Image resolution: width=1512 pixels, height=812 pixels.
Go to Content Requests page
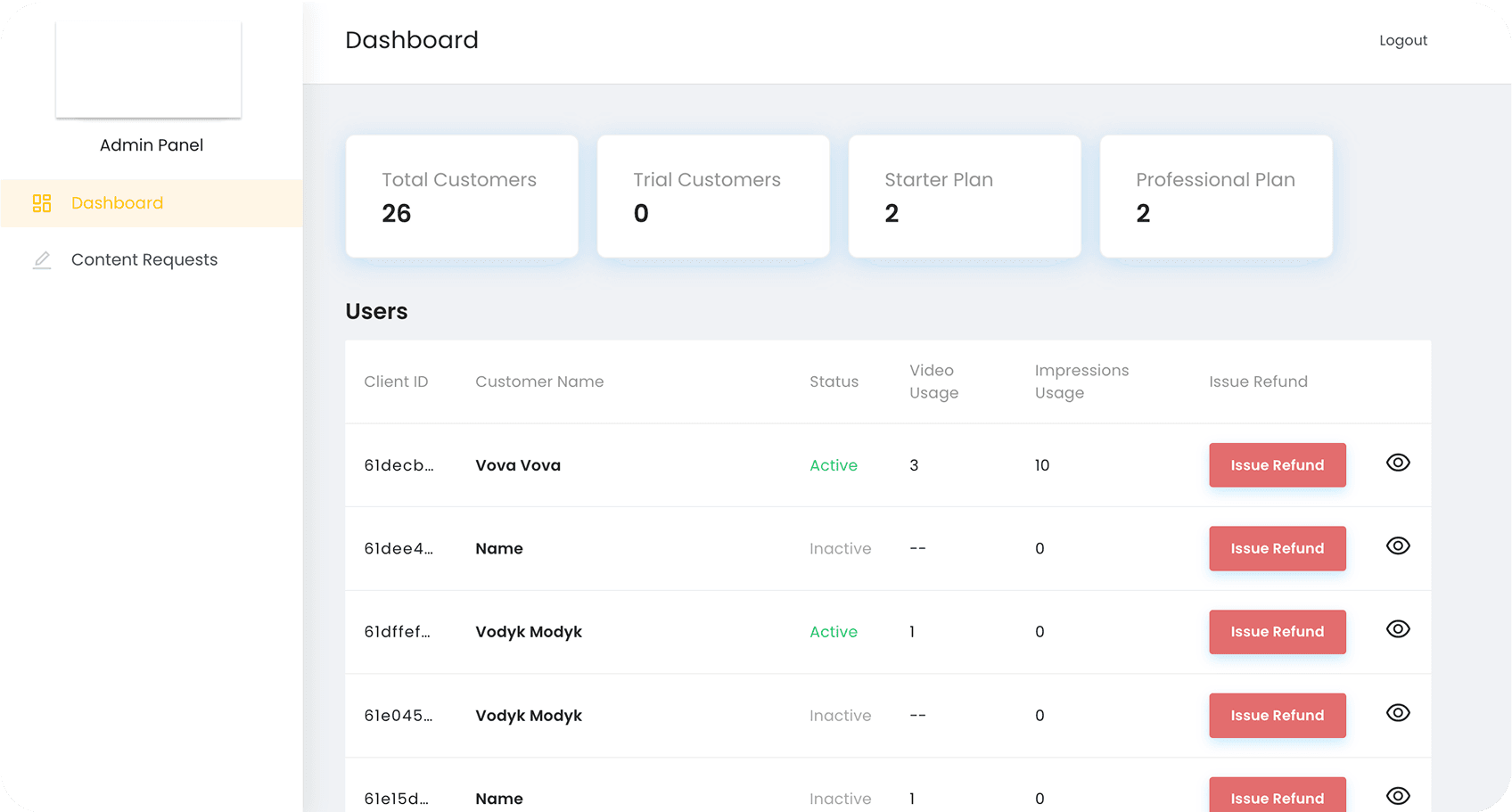(x=144, y=260)
